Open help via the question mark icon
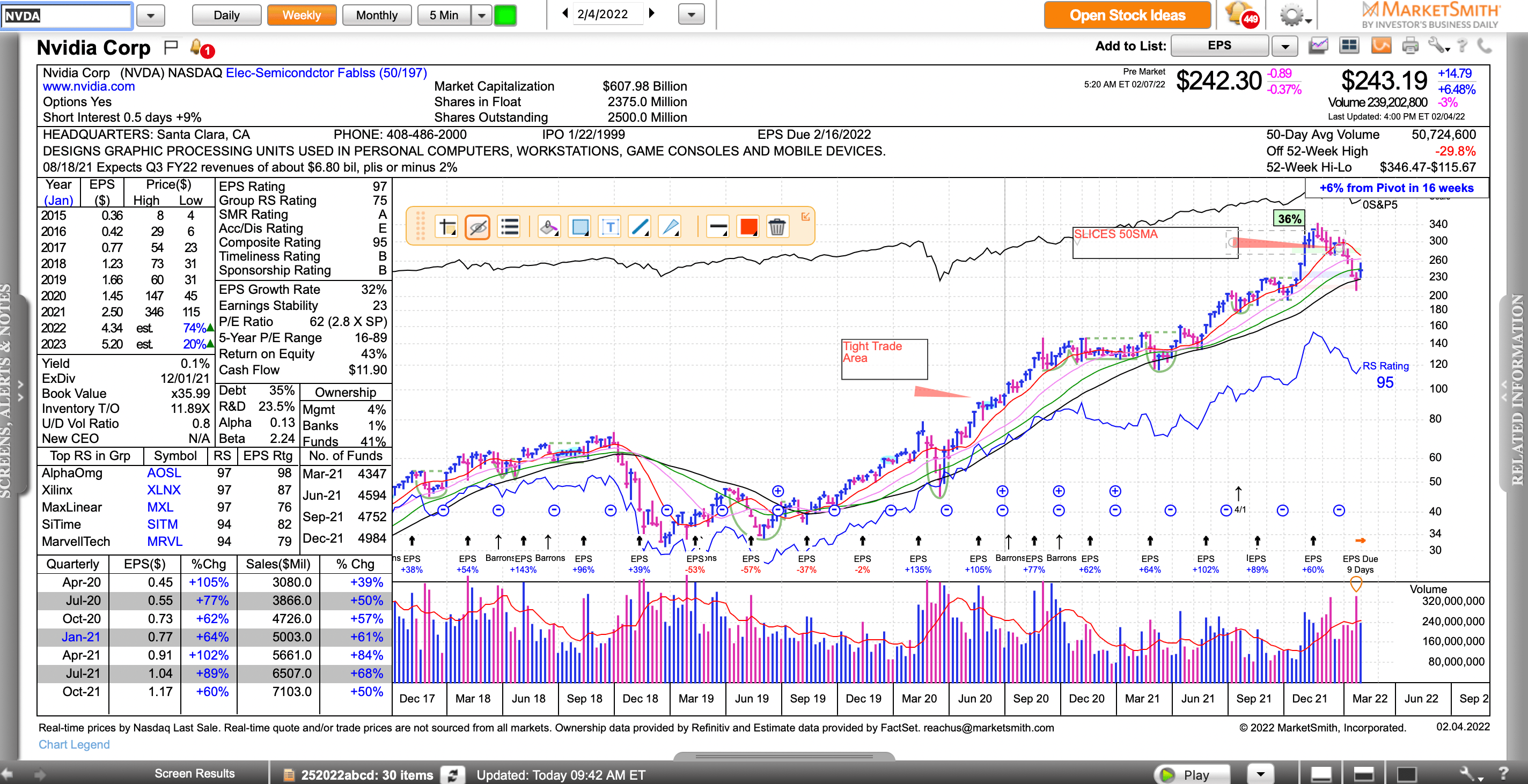 point(1463,46)
